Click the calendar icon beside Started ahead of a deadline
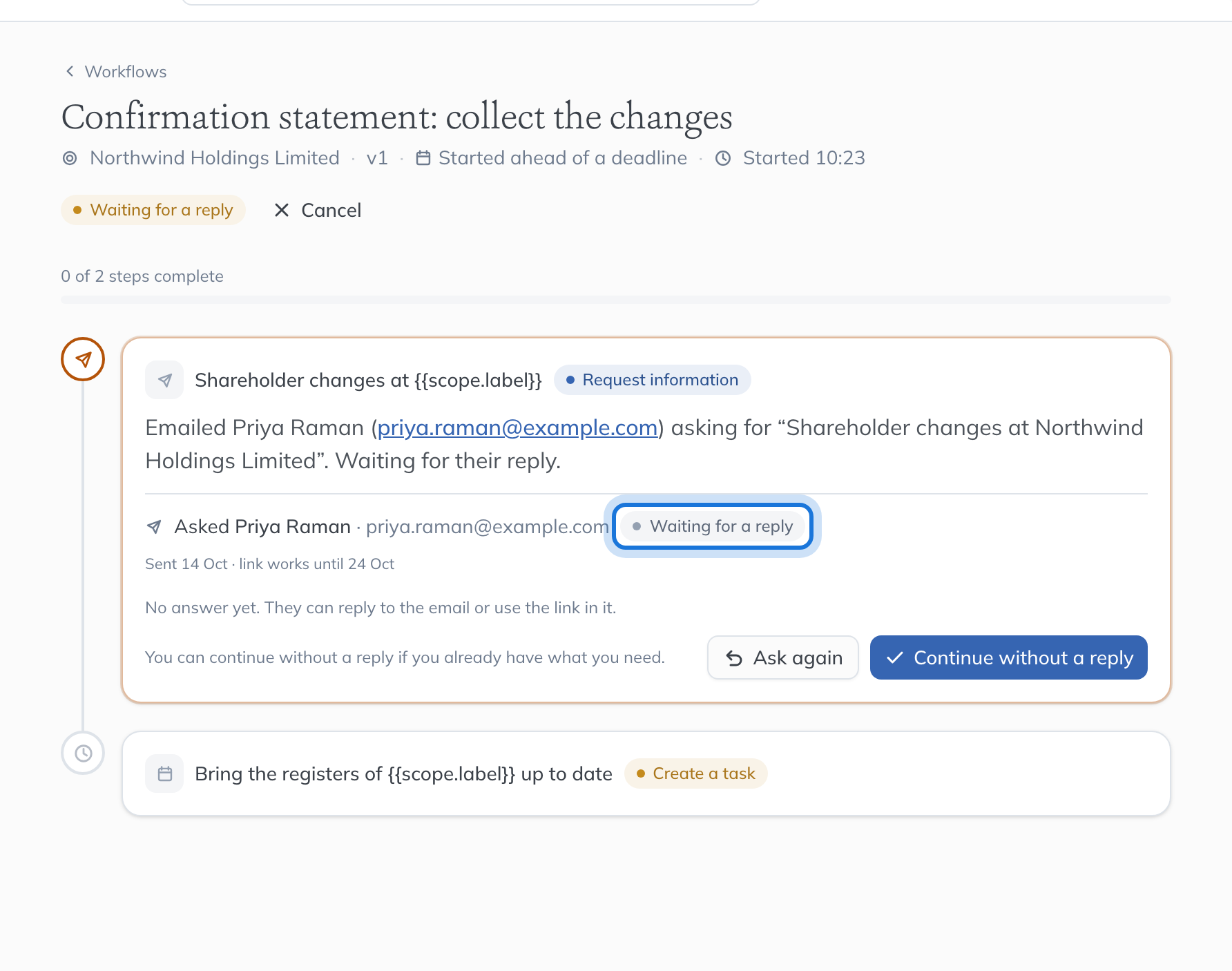This screenshot has width=1232, height=971. 423,158
